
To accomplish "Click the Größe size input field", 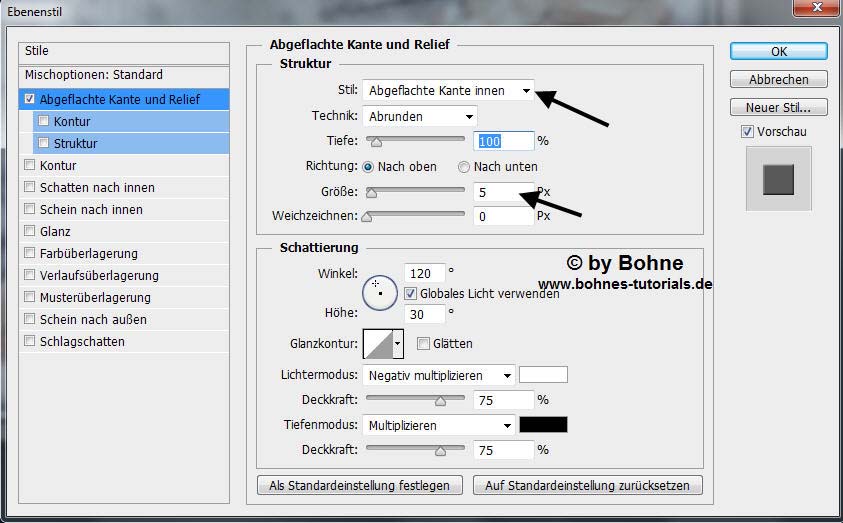I will click(x=503, y=191).
